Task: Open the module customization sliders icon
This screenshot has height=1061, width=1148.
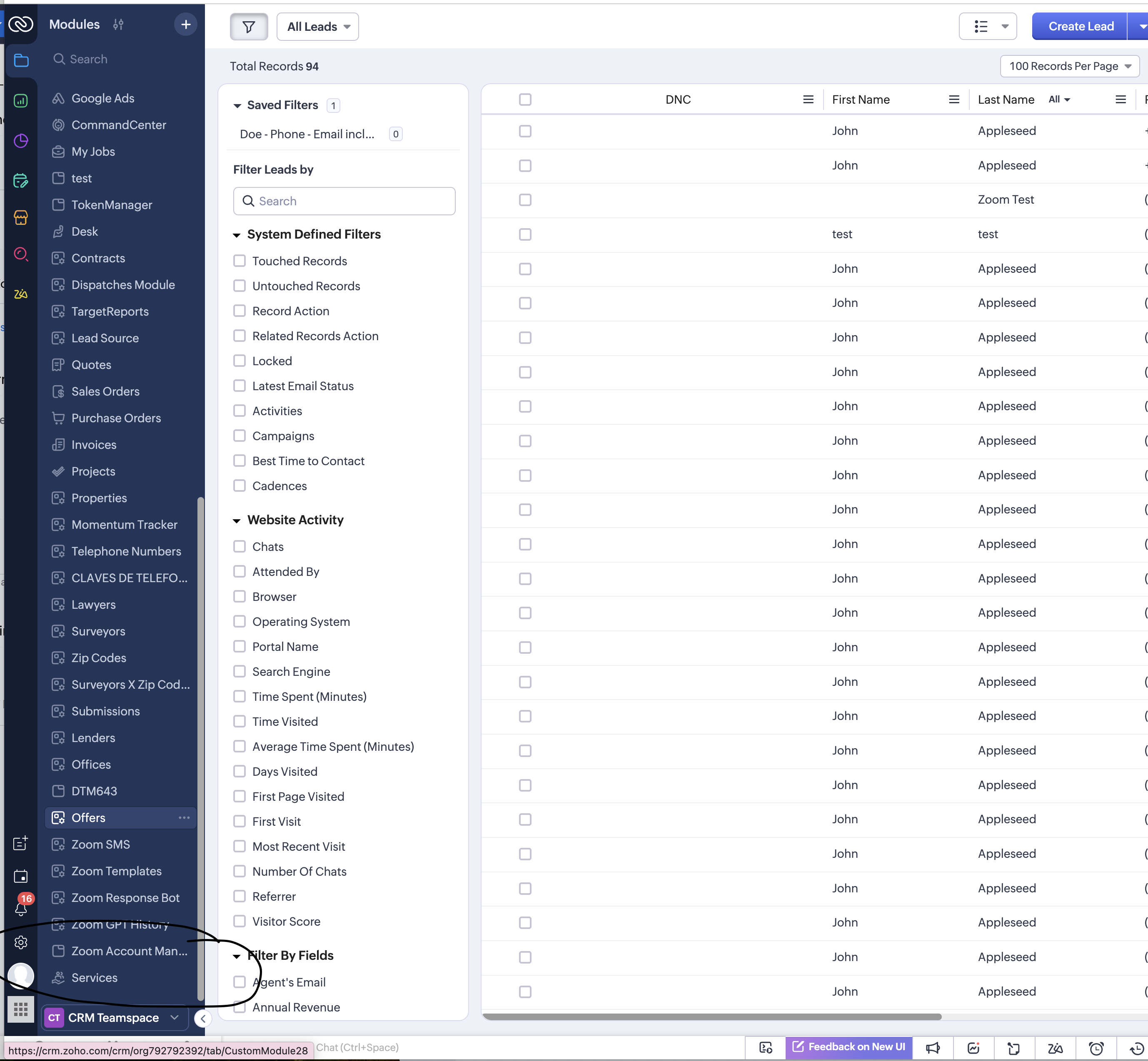Action: tap(118, 24)
